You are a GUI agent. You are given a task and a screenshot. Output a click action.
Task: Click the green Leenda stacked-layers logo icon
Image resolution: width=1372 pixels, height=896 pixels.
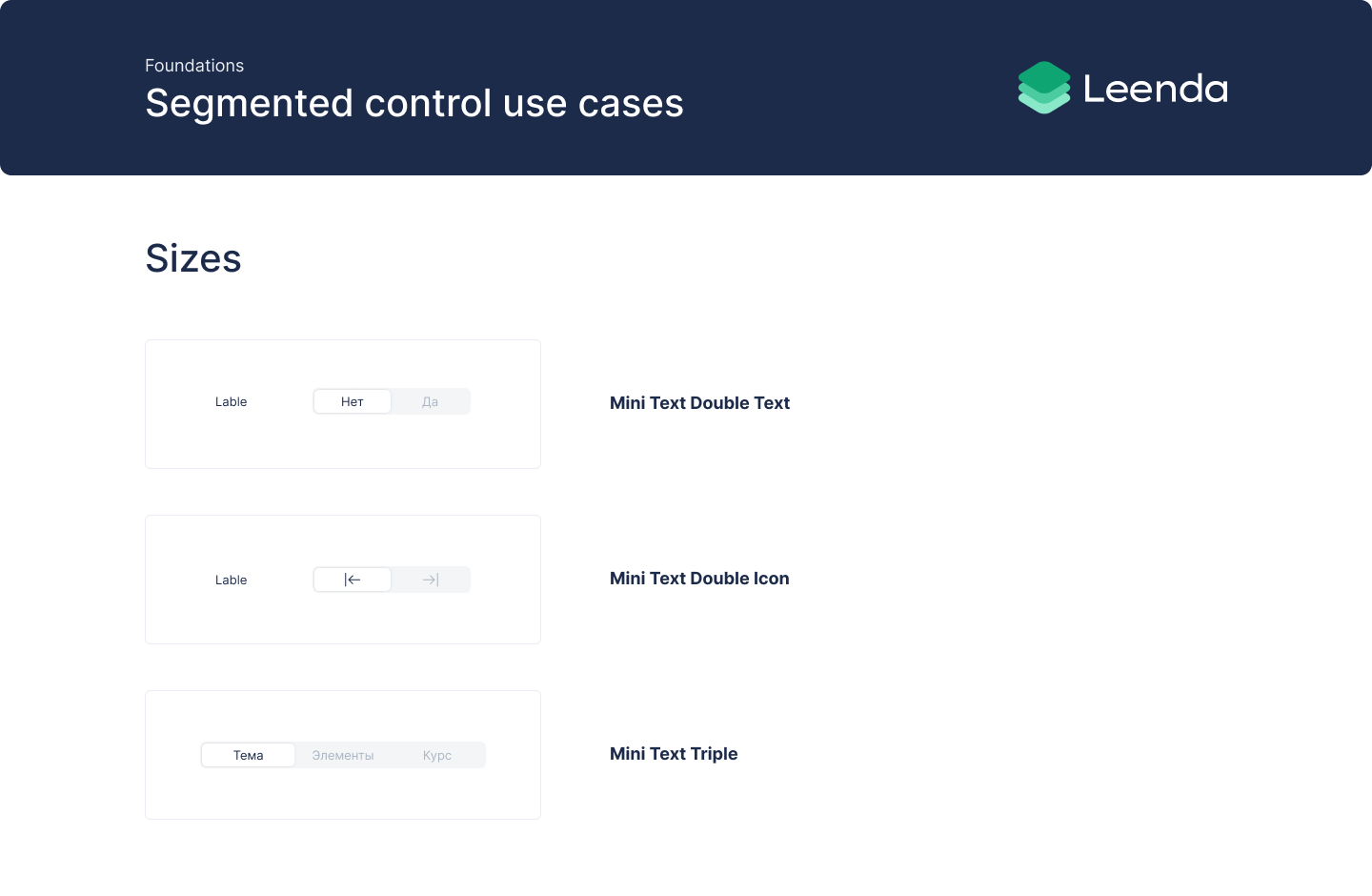tap(1044, 88)
